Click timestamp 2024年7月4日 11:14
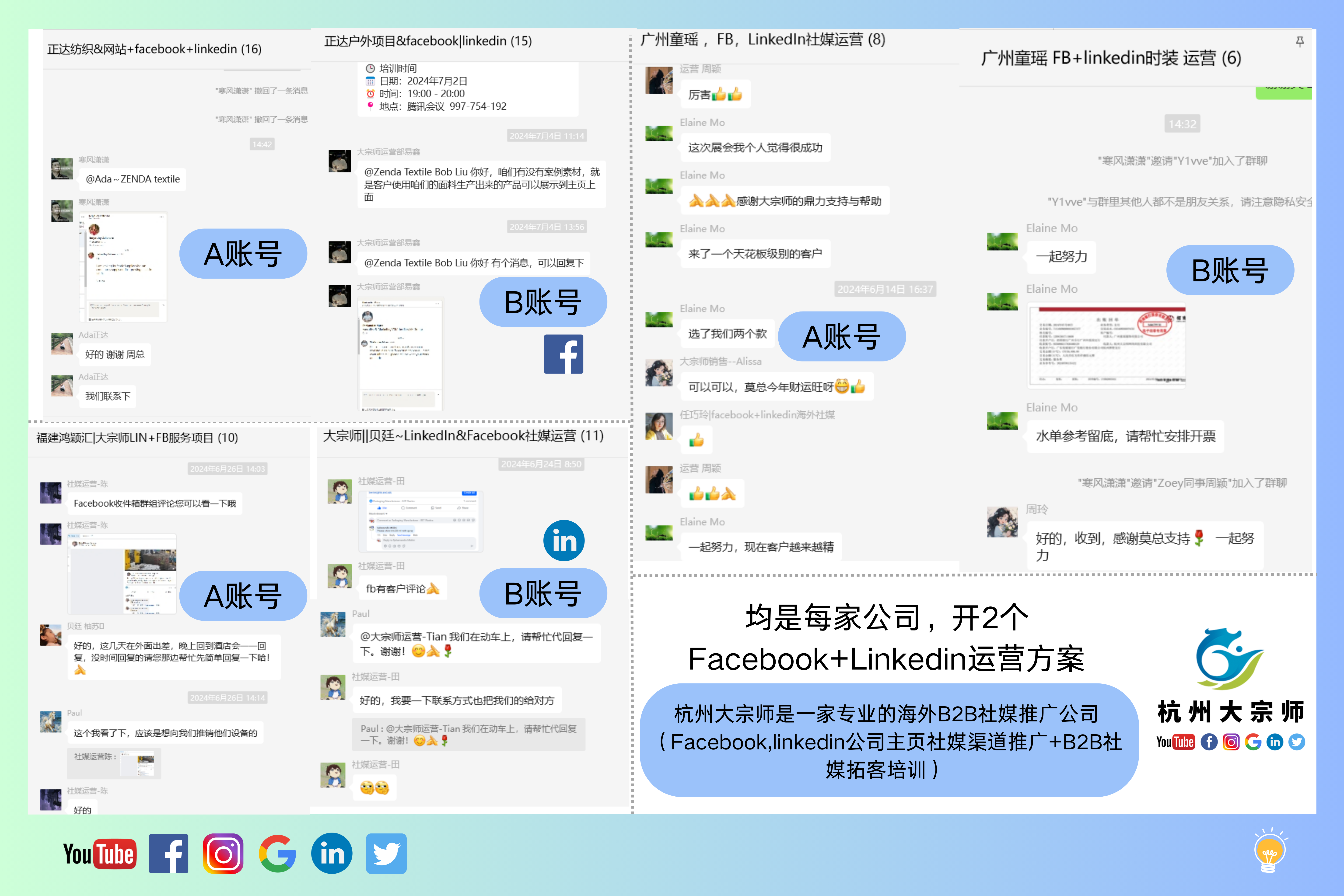Screen dimensions: 1344x896 pos(547,136)
